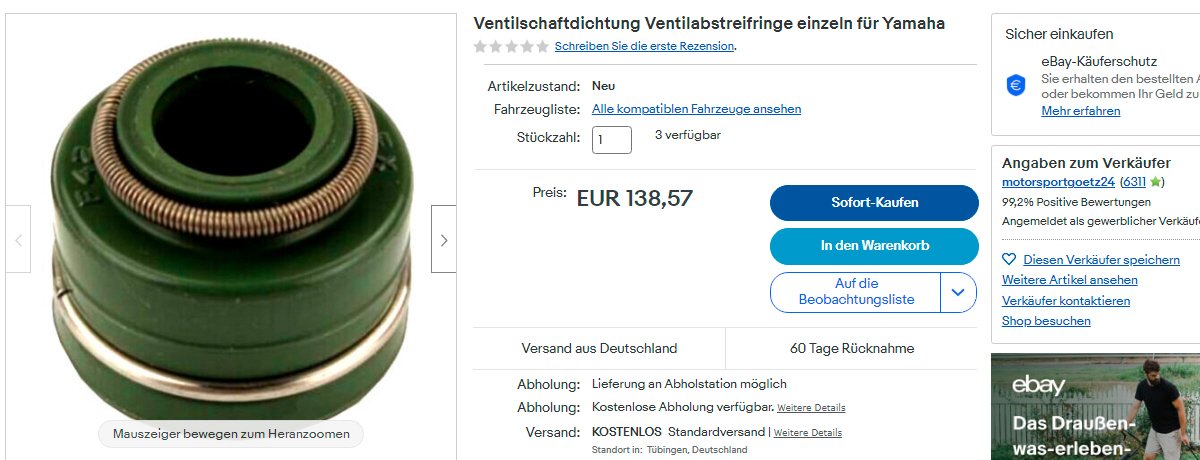Click the eBay logo in the advertisement
This screenshot has height=460, width=1200.
[1038, 385]
